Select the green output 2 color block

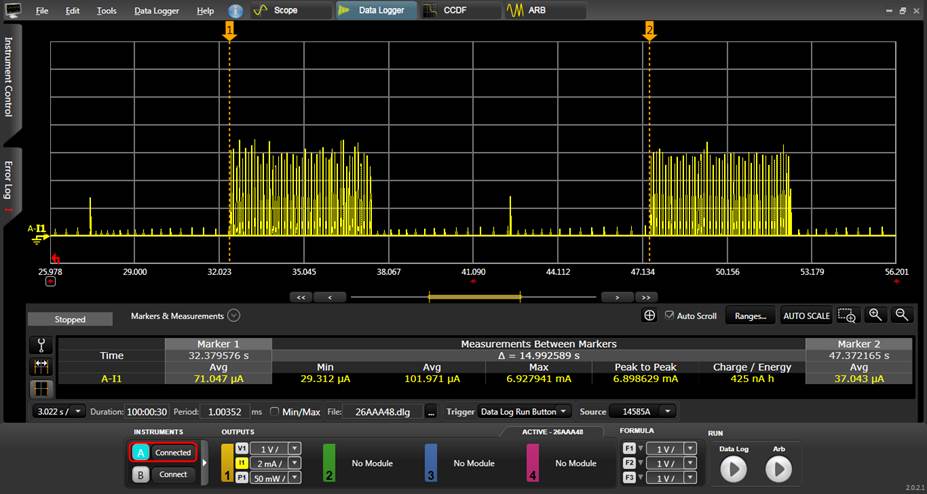coord(329,464)
